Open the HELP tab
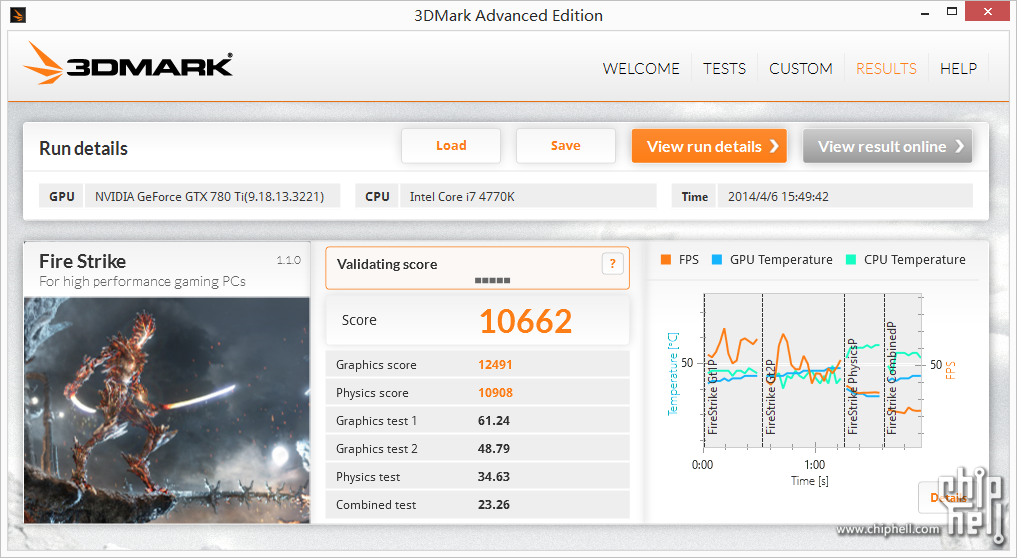 958,69
